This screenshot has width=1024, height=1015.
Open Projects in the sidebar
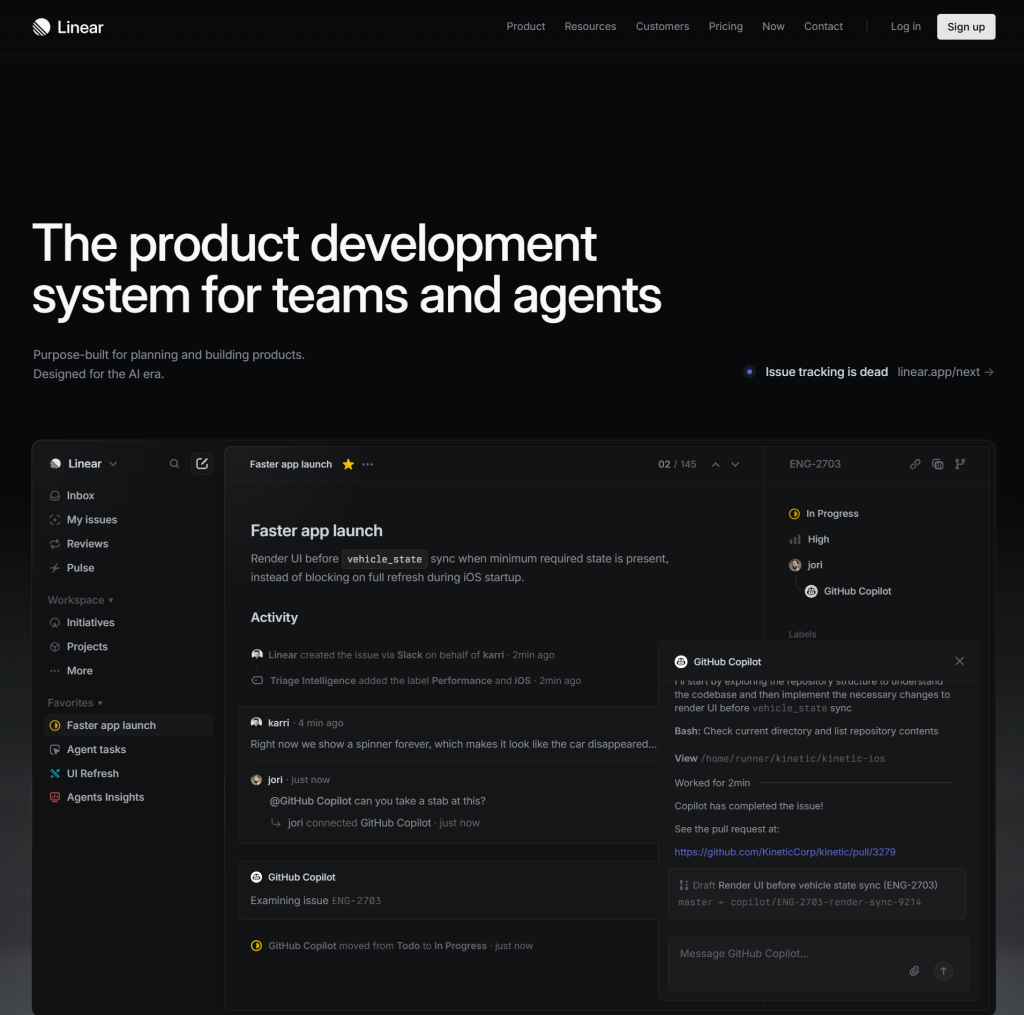[78, 647]
